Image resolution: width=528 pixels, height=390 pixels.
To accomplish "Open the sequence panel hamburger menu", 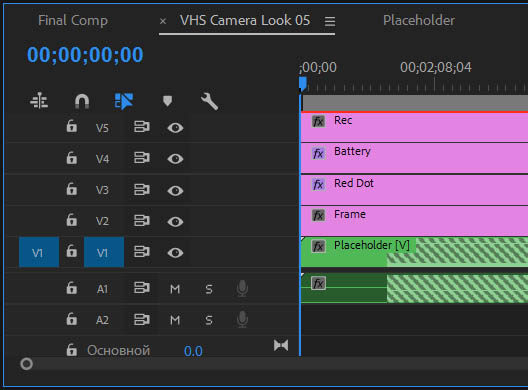I will click(x=330, y=22).
